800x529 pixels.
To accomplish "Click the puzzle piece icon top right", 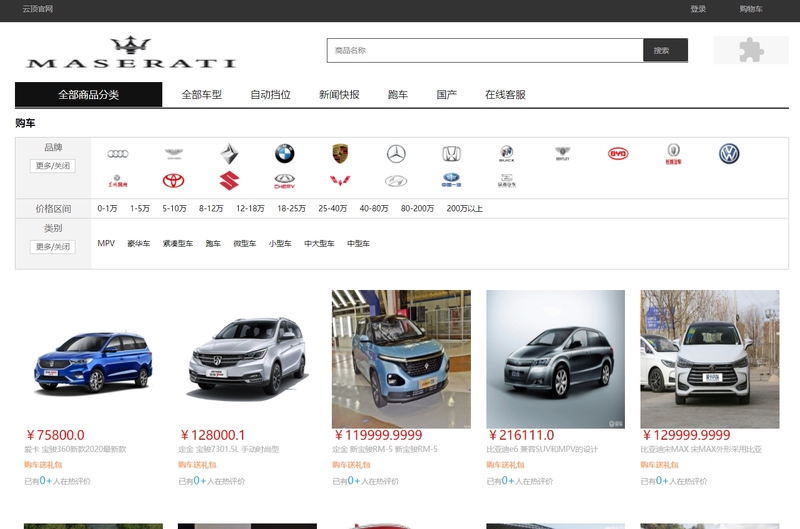I will tap(751, 50).
